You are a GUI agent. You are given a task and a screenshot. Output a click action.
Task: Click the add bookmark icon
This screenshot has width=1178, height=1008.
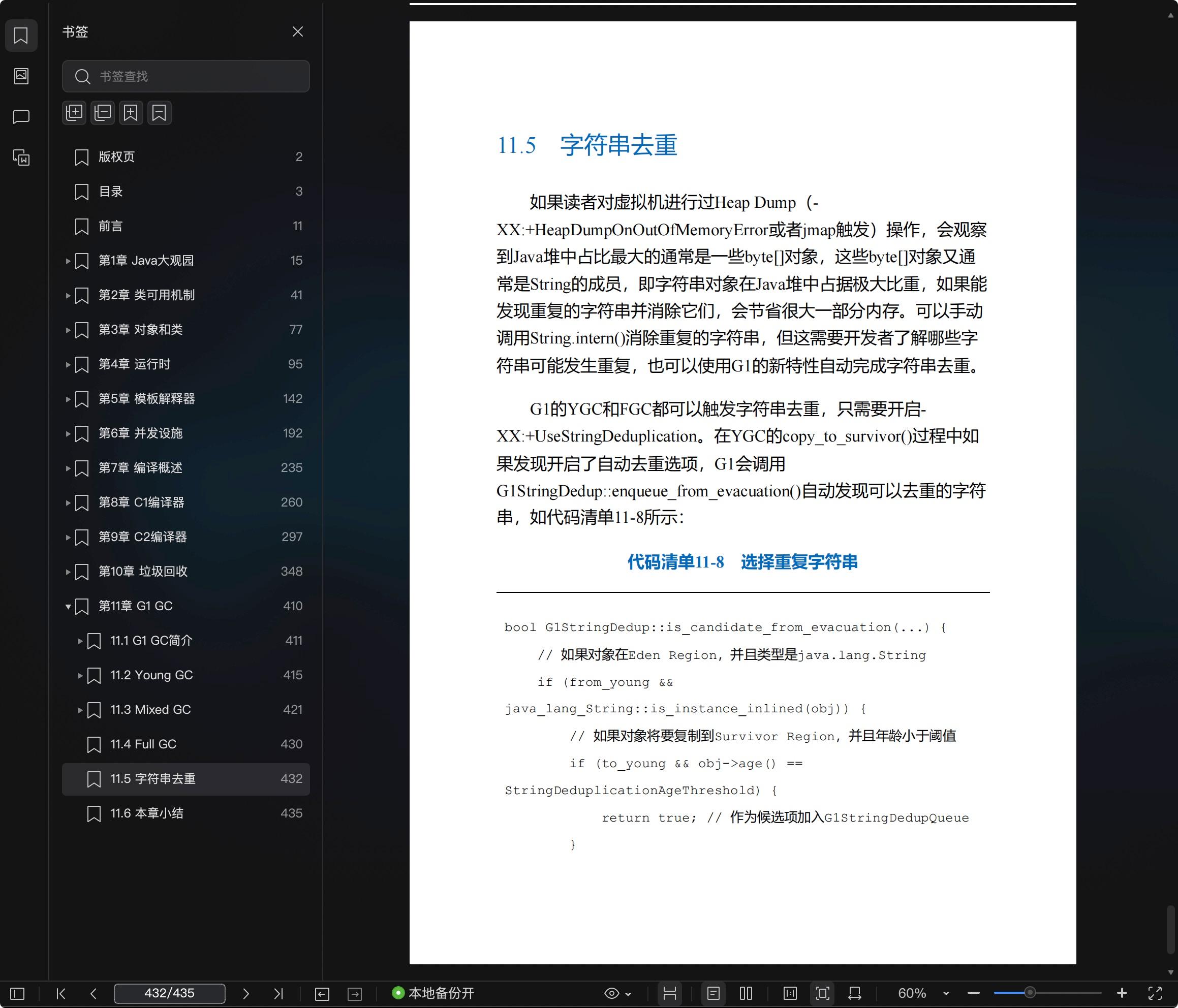click(131, 113)
